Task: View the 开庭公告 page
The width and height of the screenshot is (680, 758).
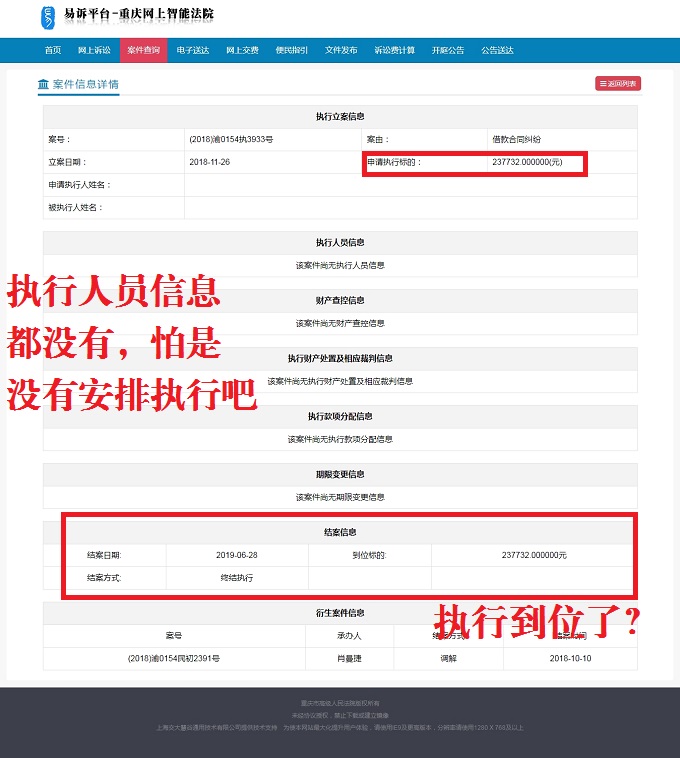Action: tap(447, 50)
